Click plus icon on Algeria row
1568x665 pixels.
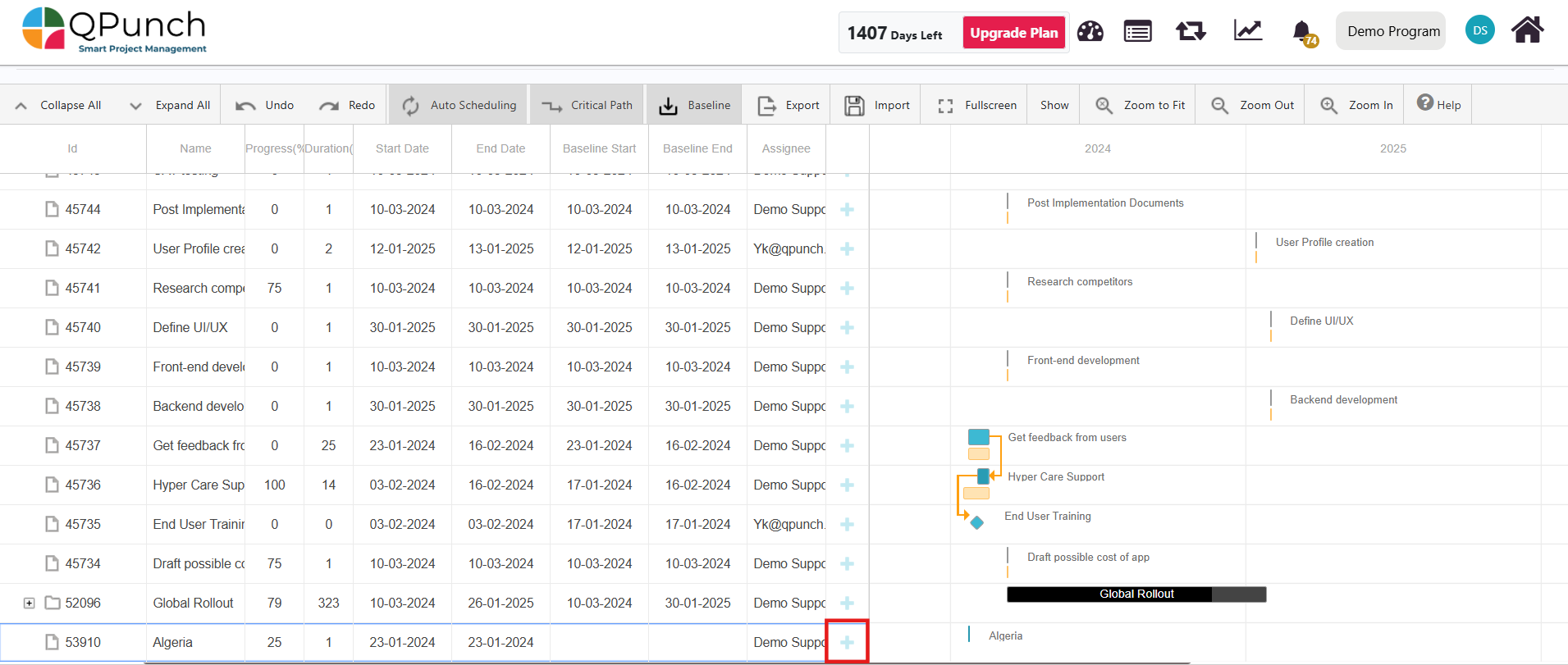click(847, 642)
